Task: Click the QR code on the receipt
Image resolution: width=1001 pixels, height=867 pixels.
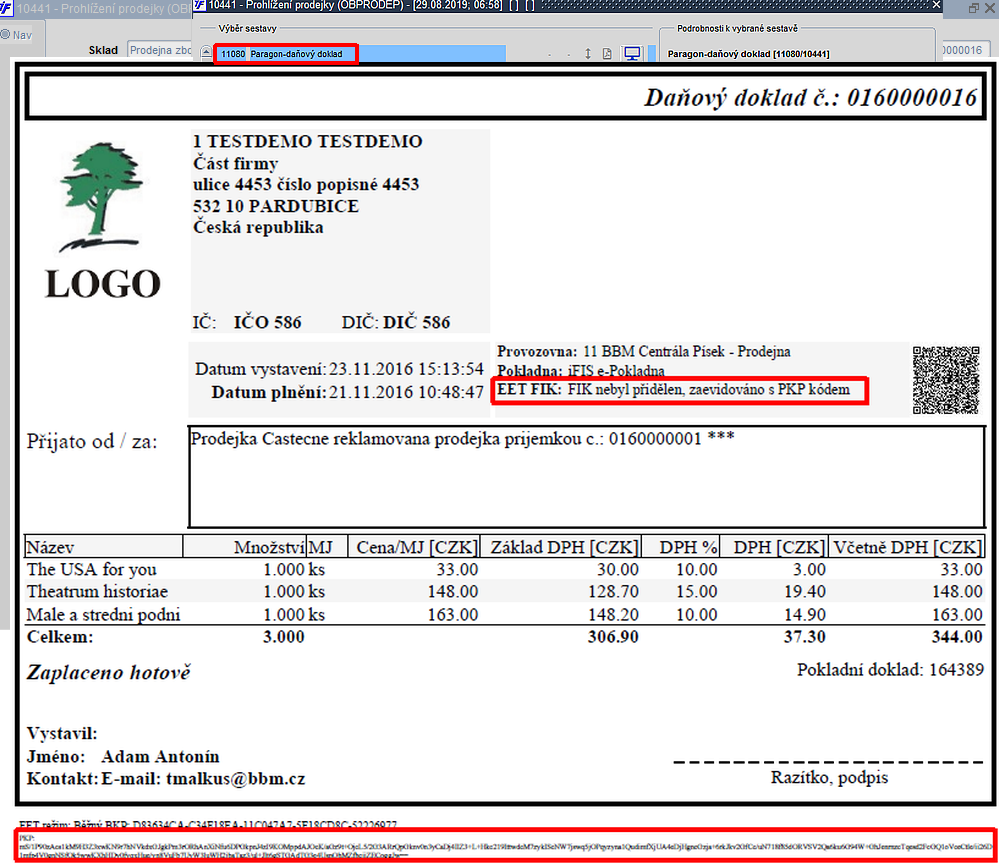Action: point(945,380)
